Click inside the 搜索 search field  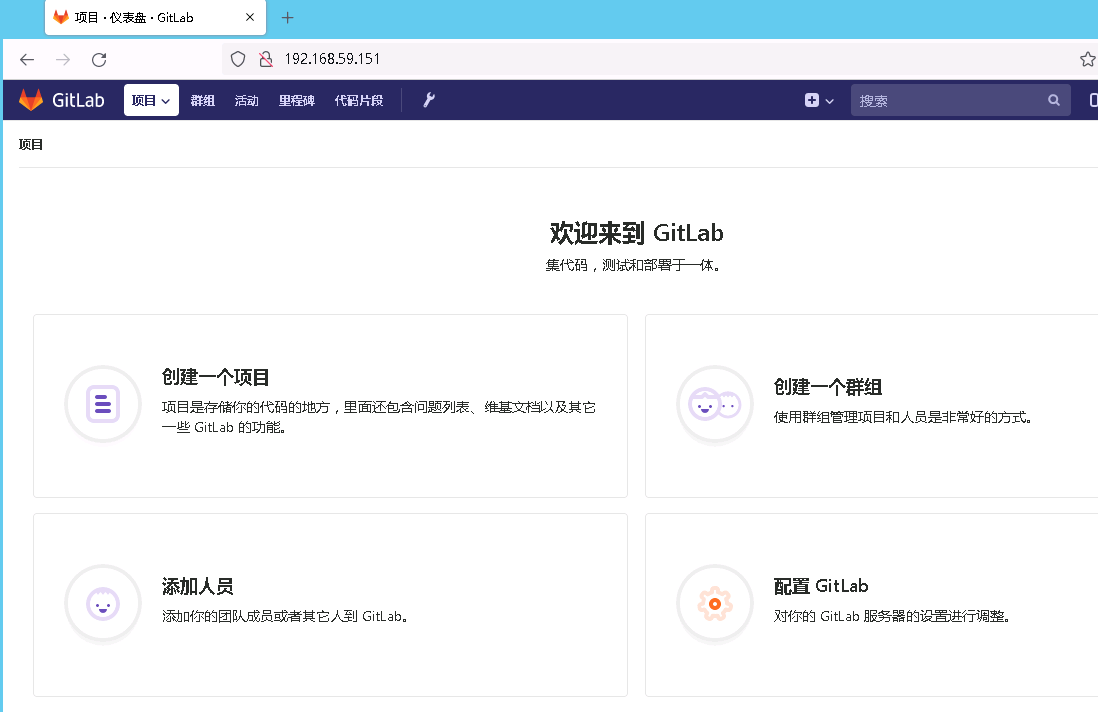(x=950, y=100)
